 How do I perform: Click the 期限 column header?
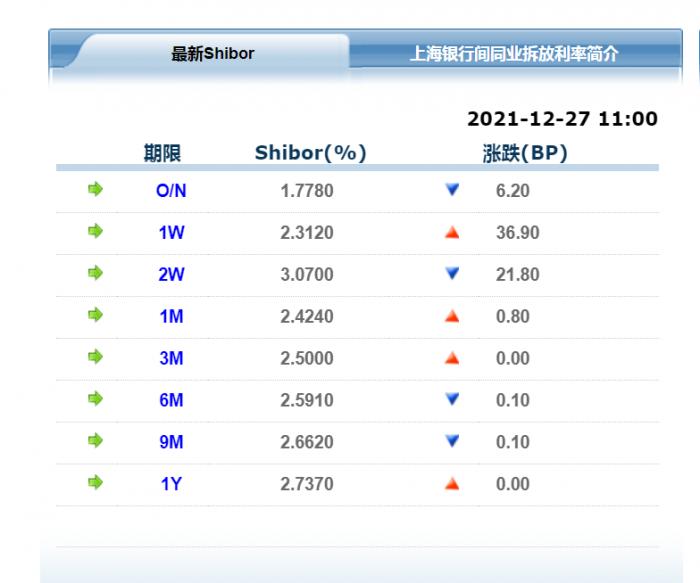pos(162,153)
